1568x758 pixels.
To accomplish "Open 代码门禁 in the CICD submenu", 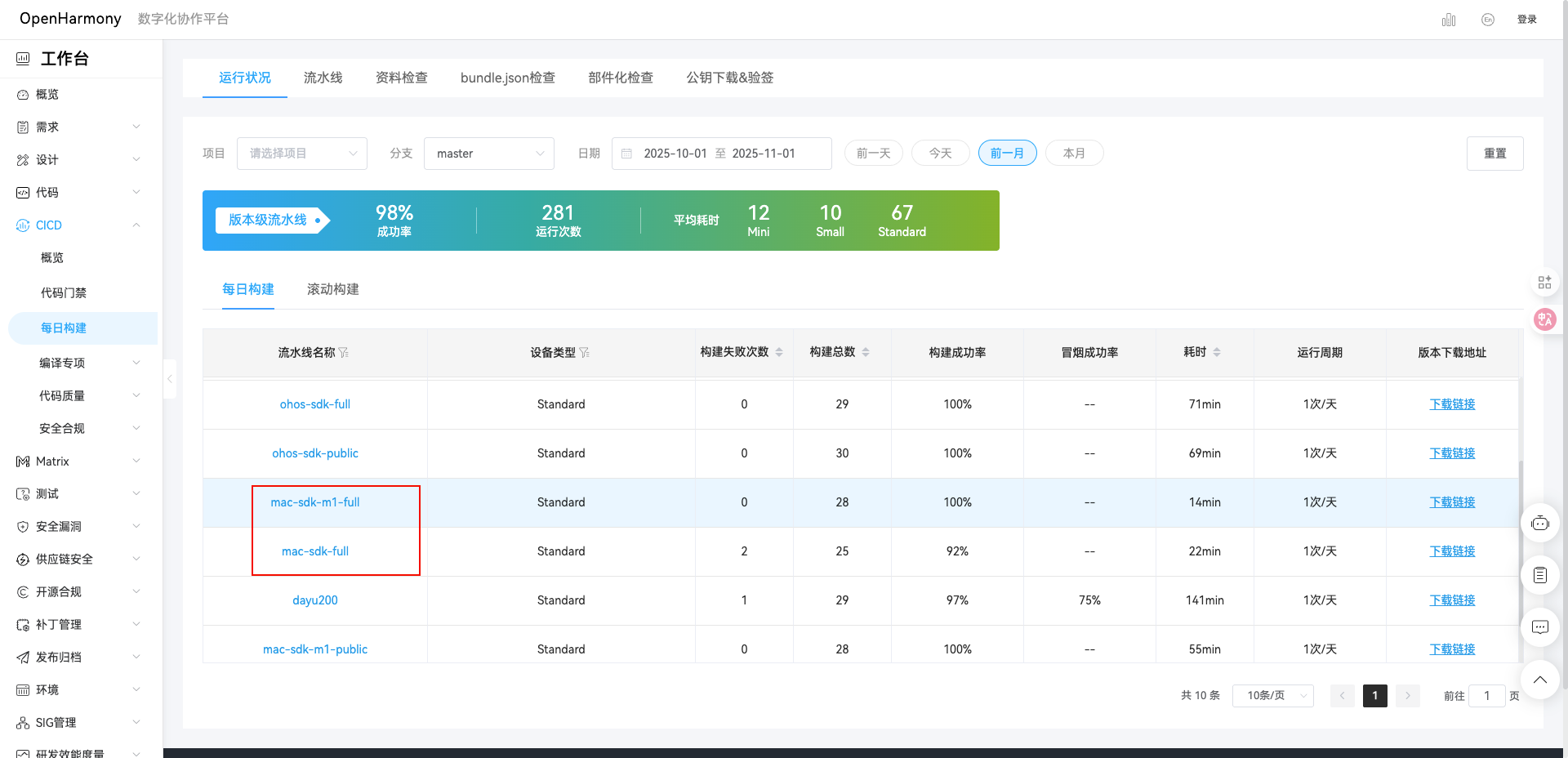I will 64,292.
